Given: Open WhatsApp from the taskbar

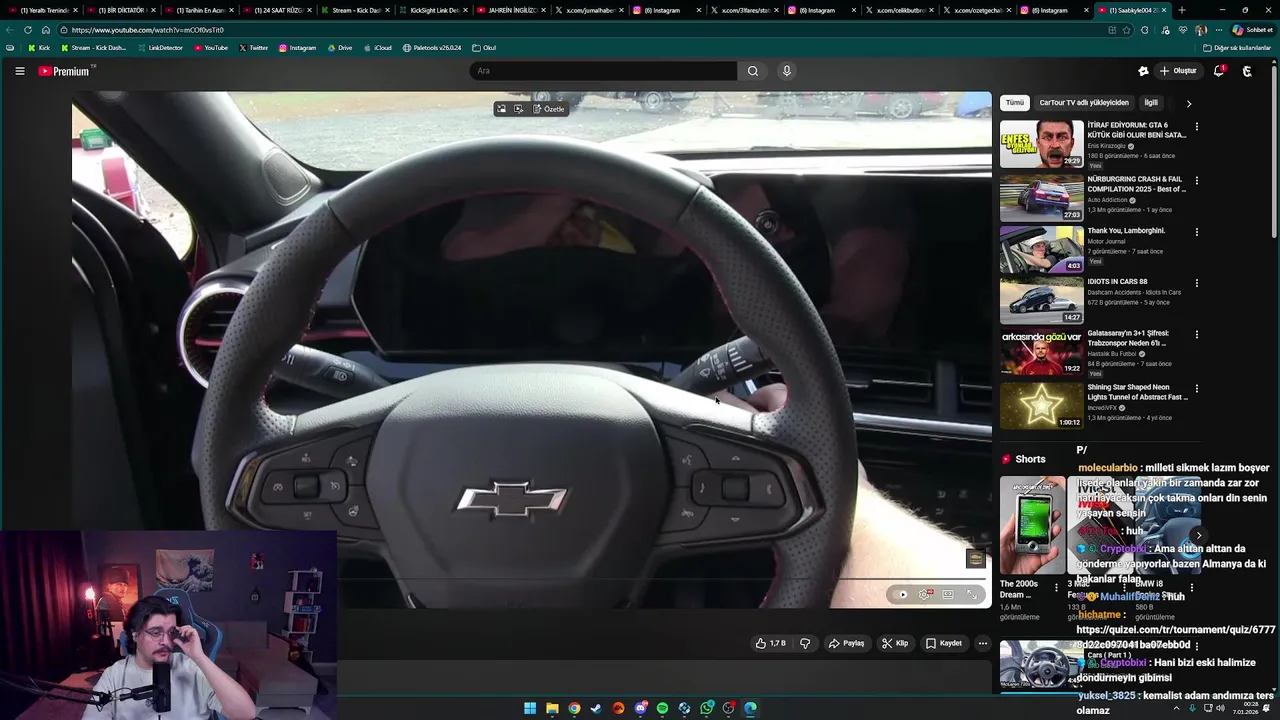Looking at the screenshot, I should pos(706,708).
